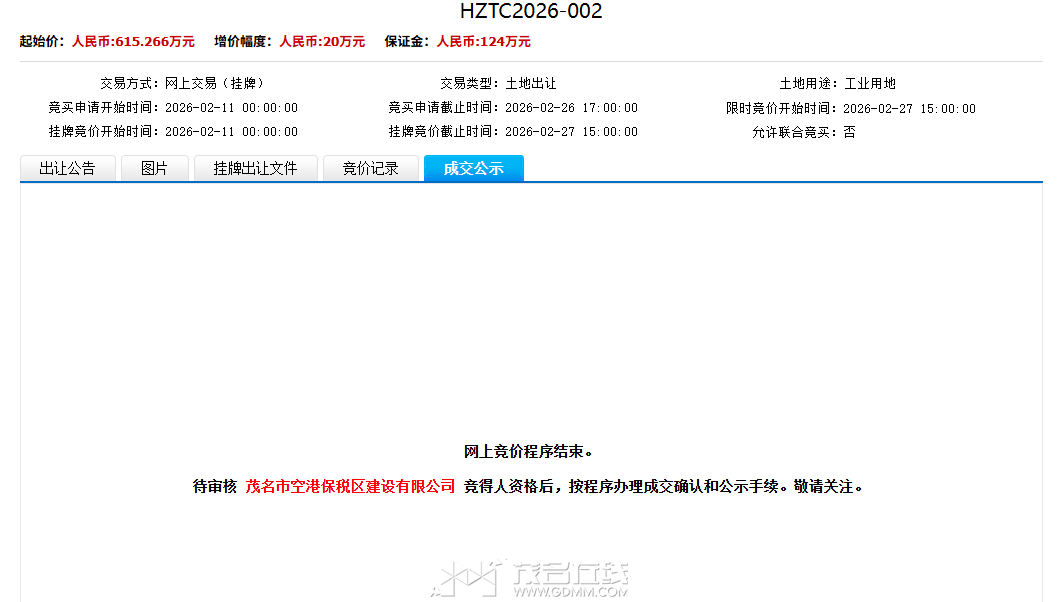
Task: Click the 交易类型 value 土地出让
Action: (x=530, y=84)
